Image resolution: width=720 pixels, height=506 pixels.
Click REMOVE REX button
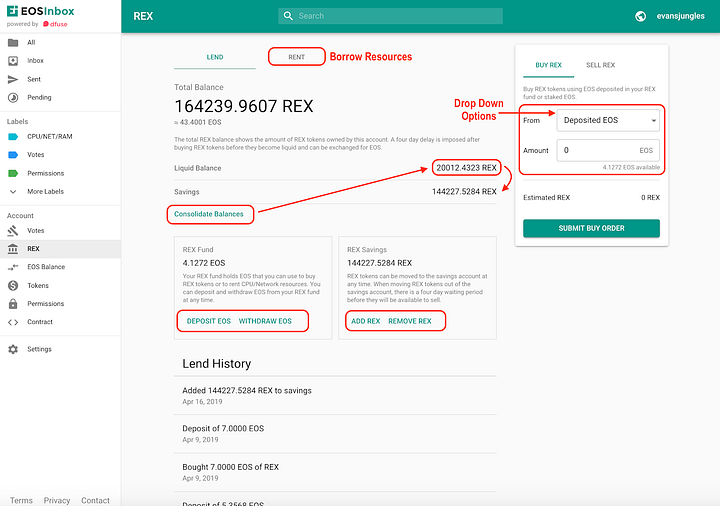(410, 321)
